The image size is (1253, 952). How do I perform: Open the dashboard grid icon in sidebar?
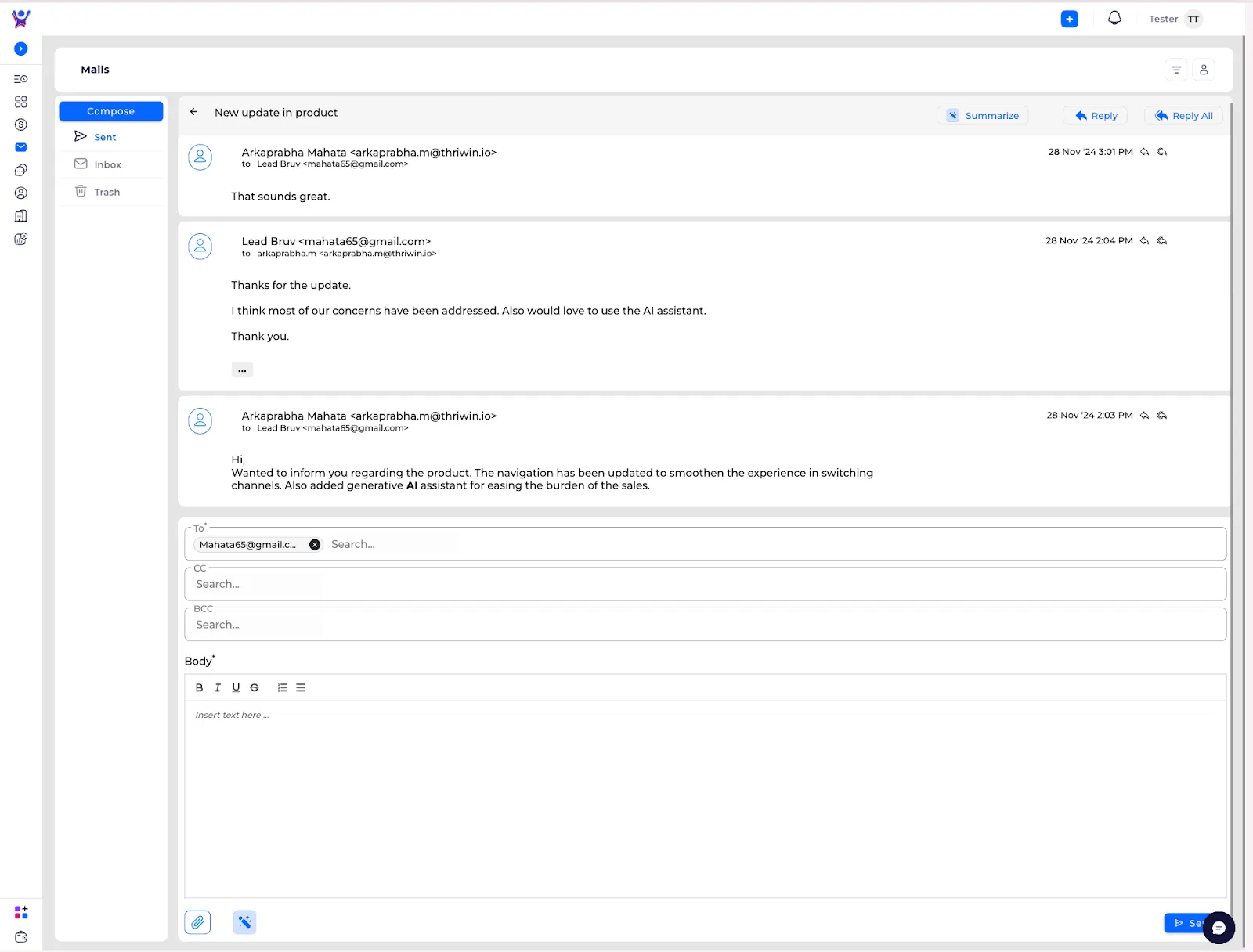[x=21, y=102]
